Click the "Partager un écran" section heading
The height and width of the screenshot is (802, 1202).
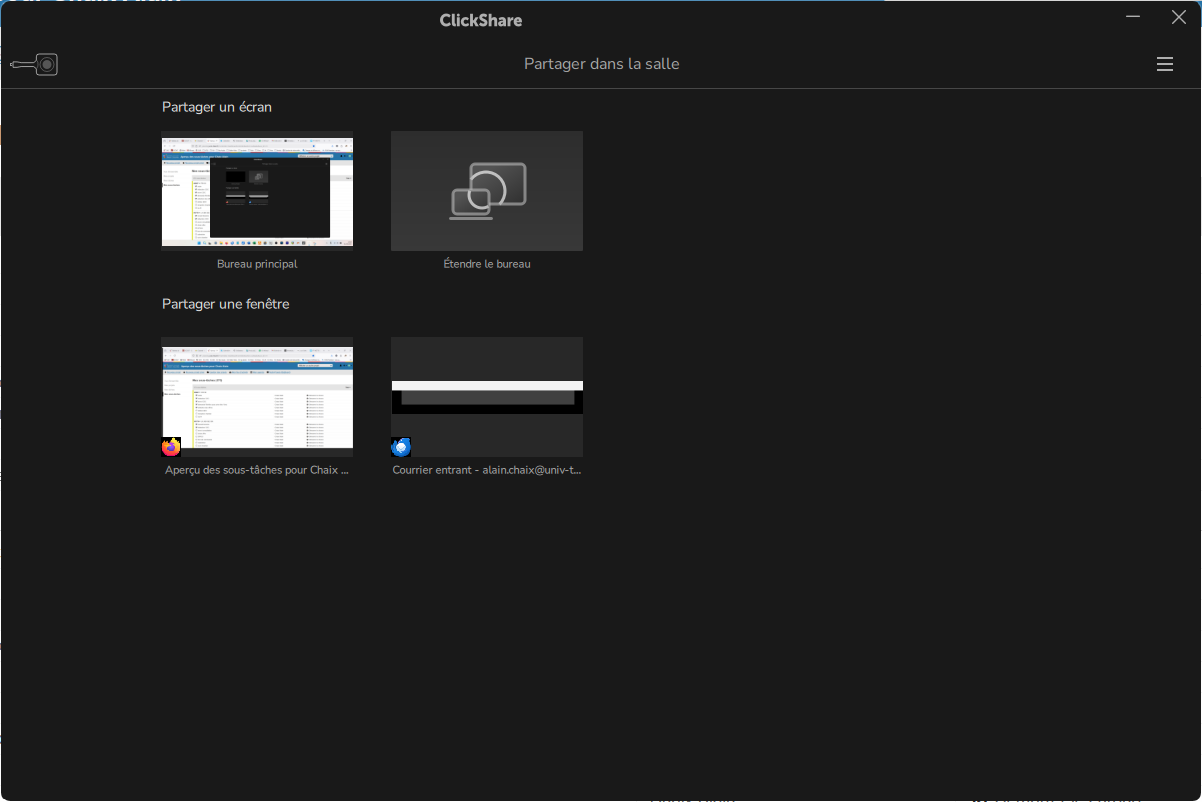click(x=217, y=107)
